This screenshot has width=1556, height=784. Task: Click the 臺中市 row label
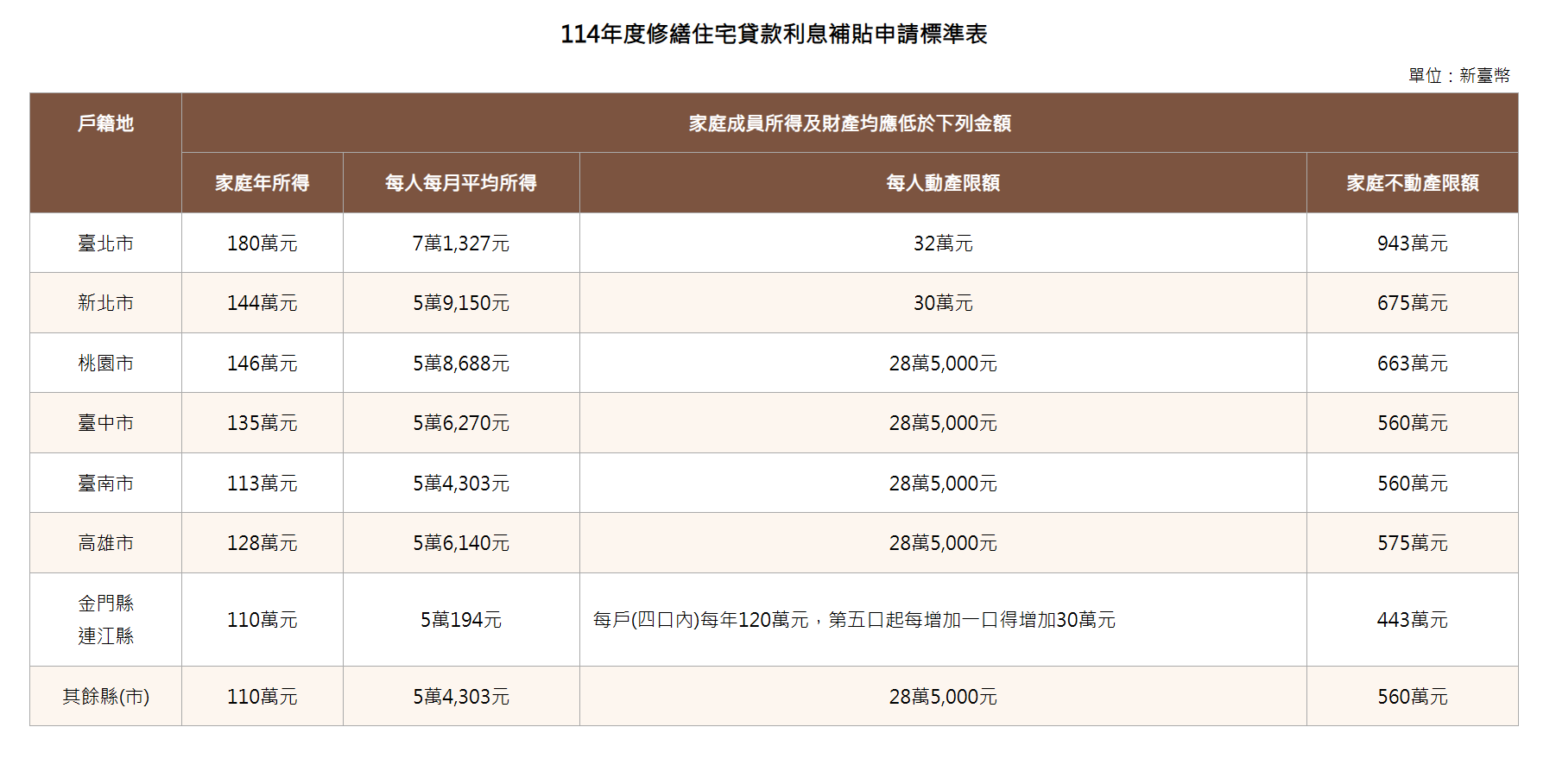[105, 423]
